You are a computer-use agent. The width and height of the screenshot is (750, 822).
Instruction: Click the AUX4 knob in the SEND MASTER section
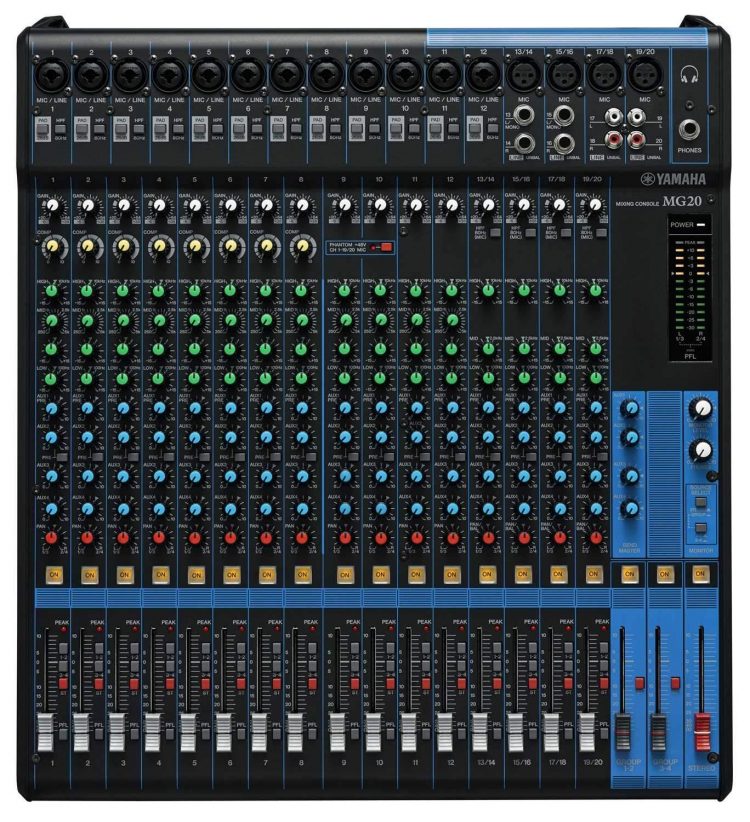tap(631, 508)
